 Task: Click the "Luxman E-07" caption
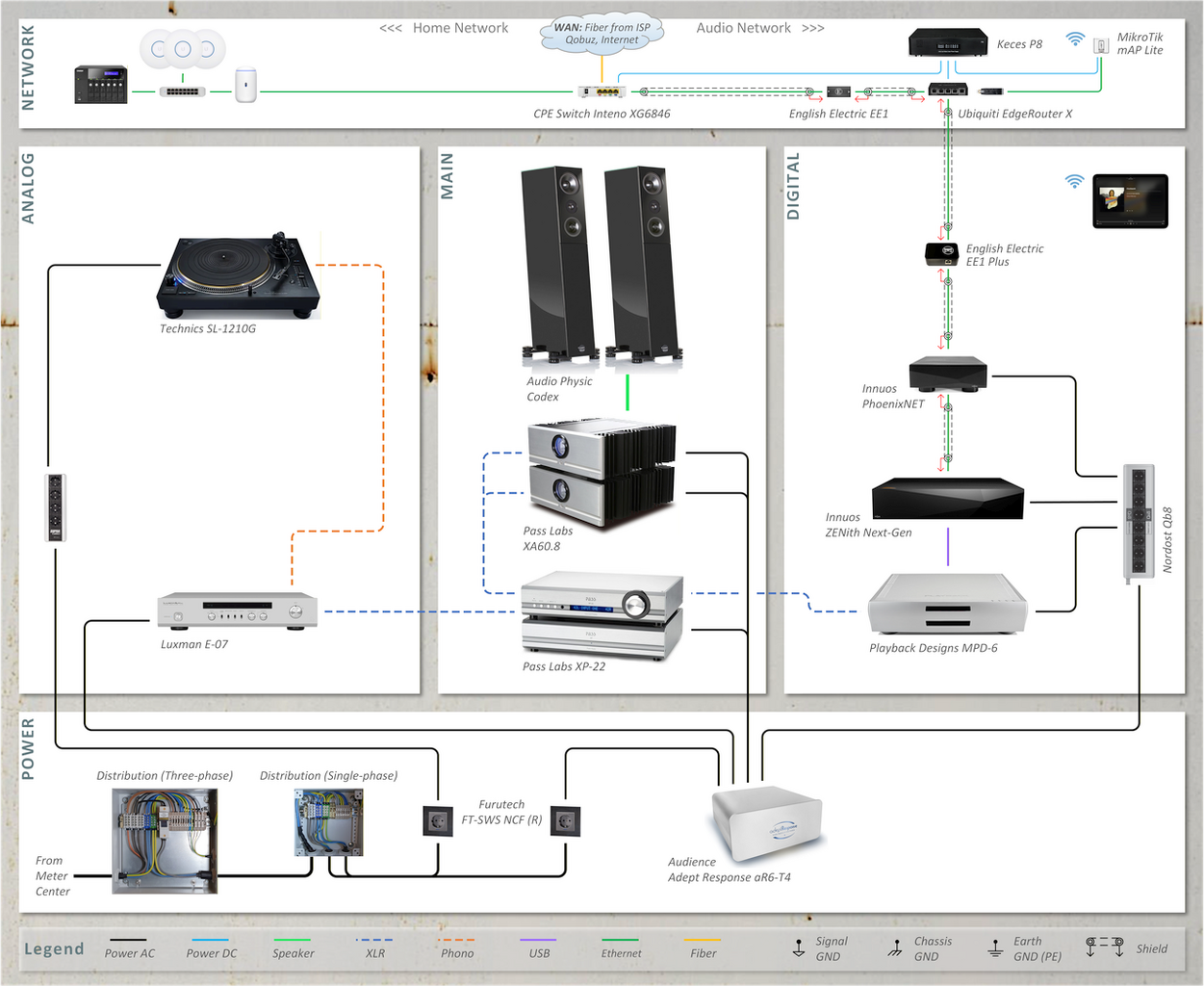click(194, 644)
